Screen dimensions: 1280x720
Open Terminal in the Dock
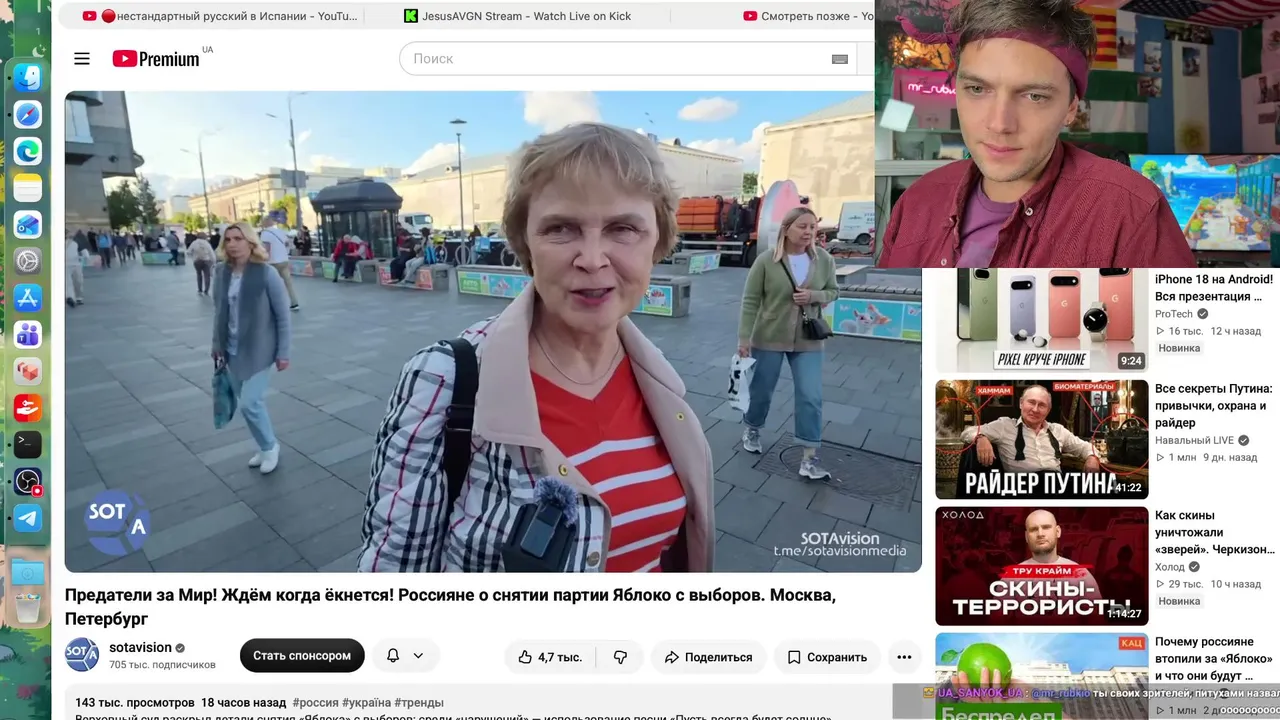pyautogui.click(x=28, y=444)
